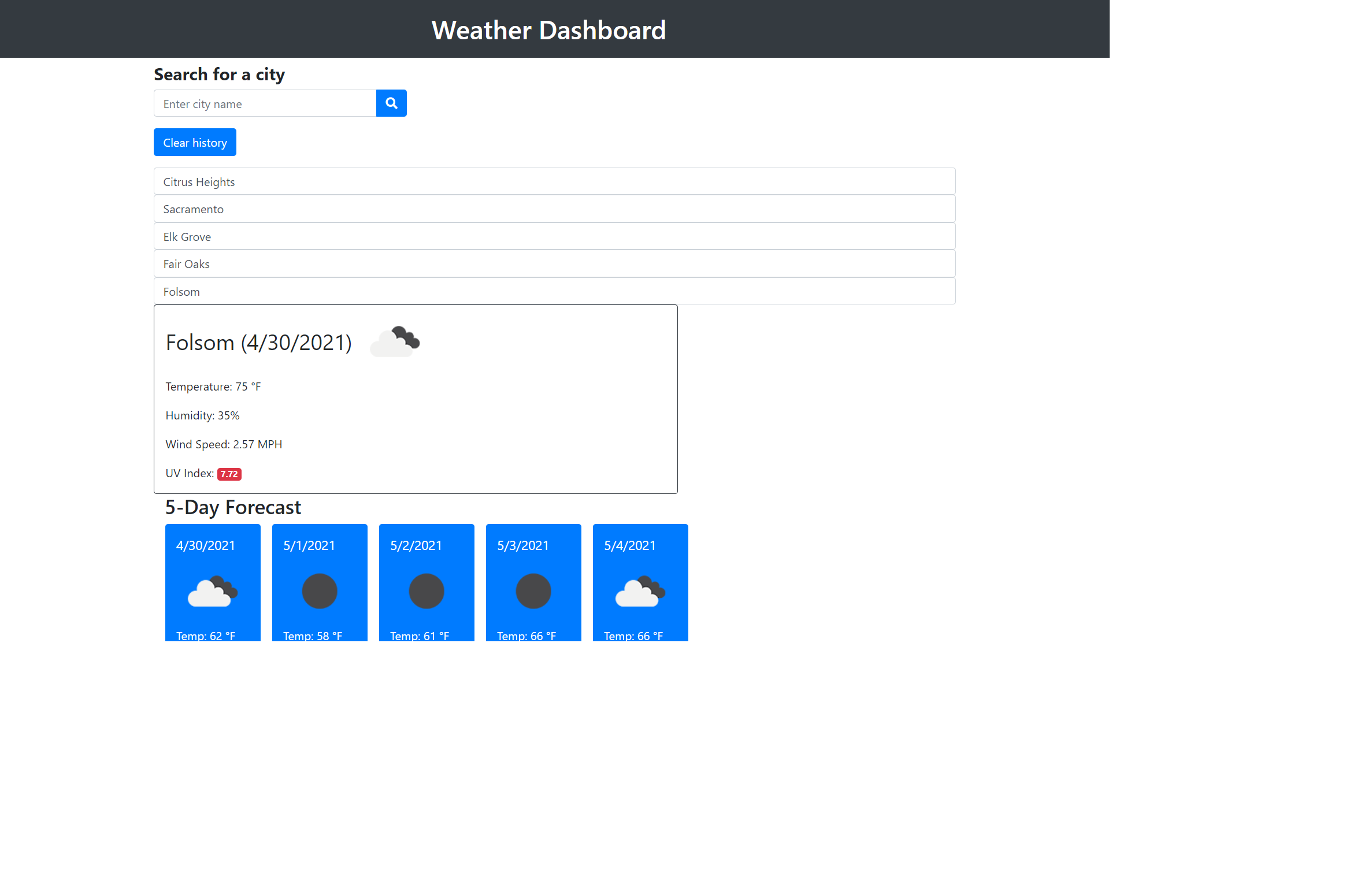Image resolution: width=1372 pixels, height=892 pixels.
Task: Click the dark circle icon on 5/1/2021 card
Action: (x=319, y=590)
